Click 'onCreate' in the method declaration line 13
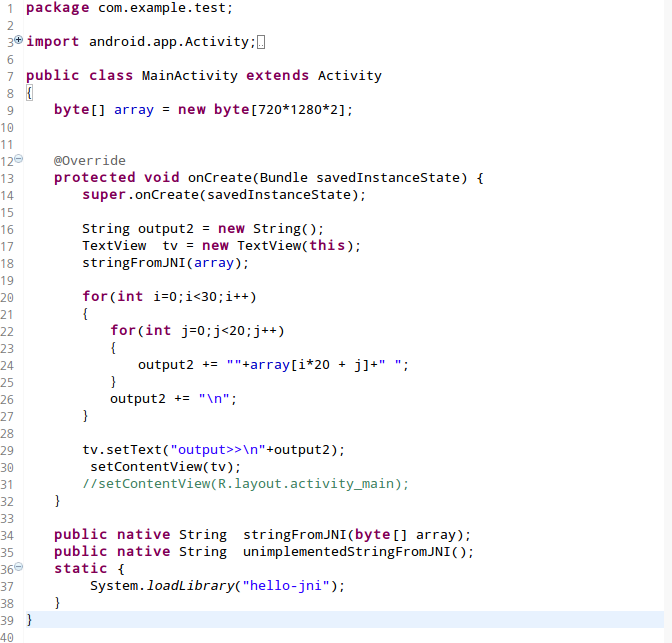This screenshot has height=643, width=672. (x=220, y=177)
